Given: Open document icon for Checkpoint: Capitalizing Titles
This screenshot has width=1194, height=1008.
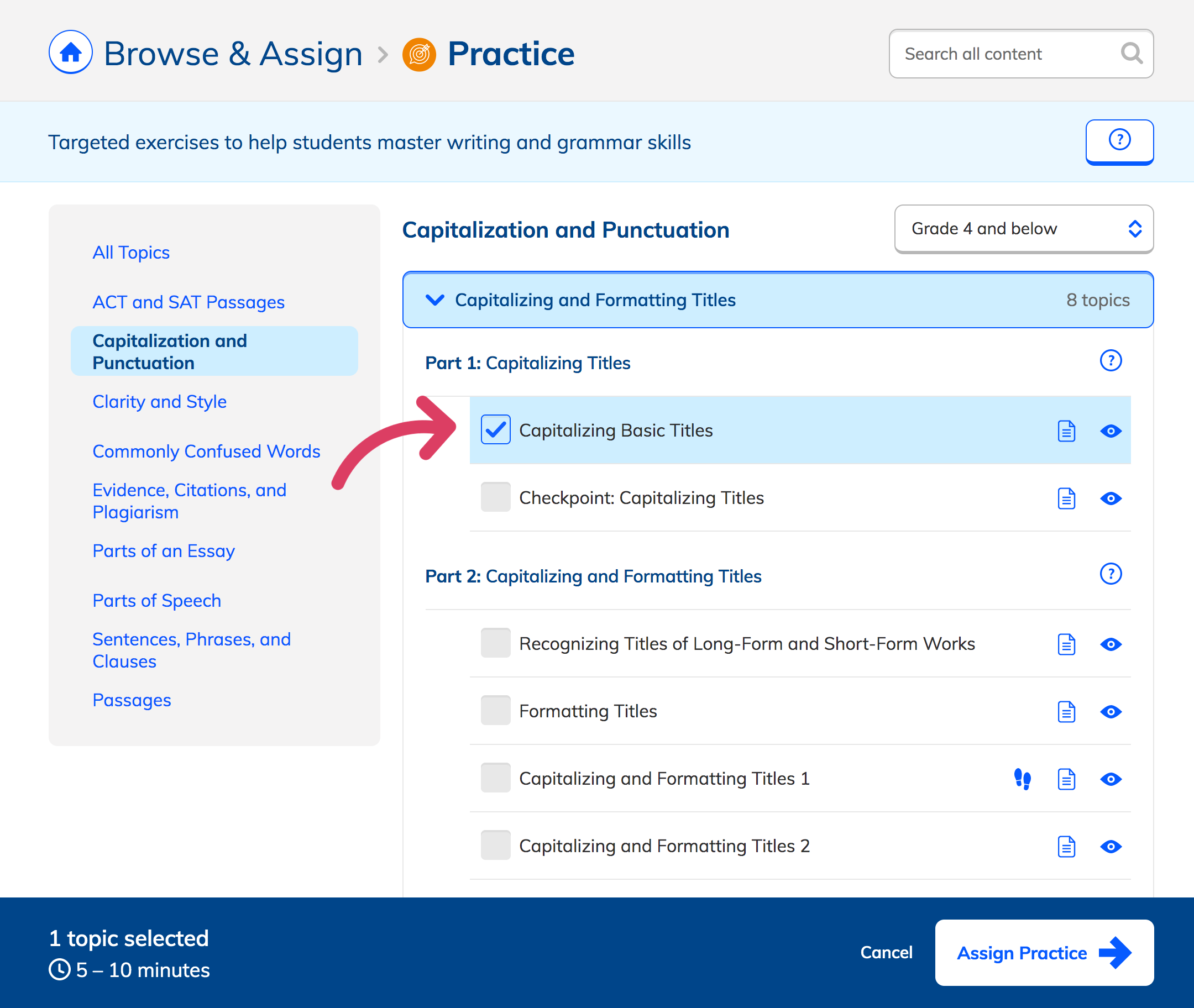Looking at the screenshot, I should click(x=1066, y=498).
